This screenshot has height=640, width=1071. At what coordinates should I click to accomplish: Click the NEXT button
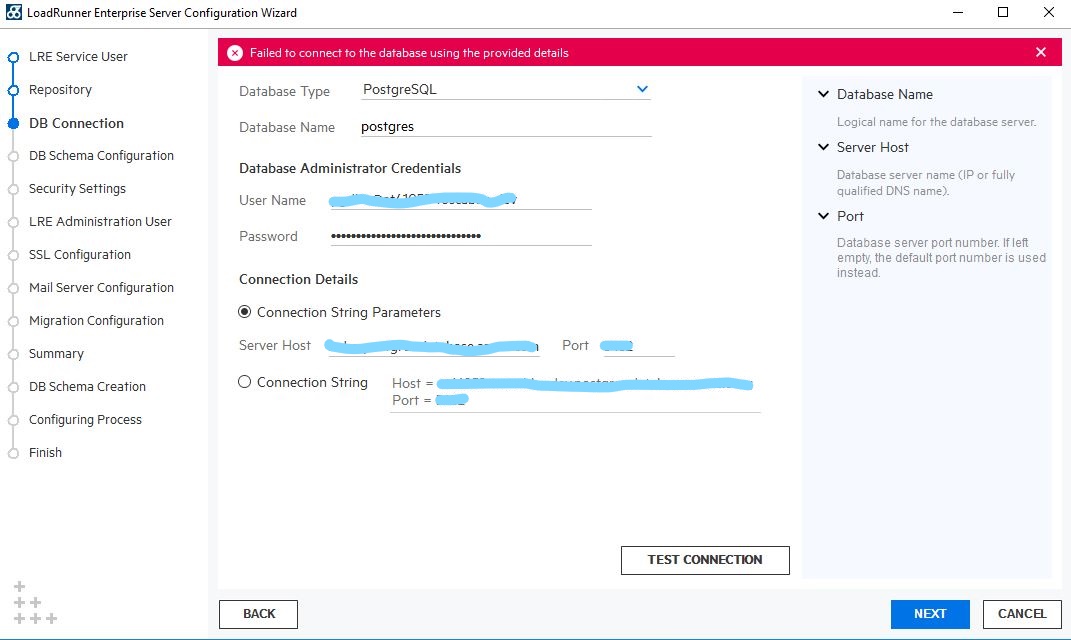point(930,614)
